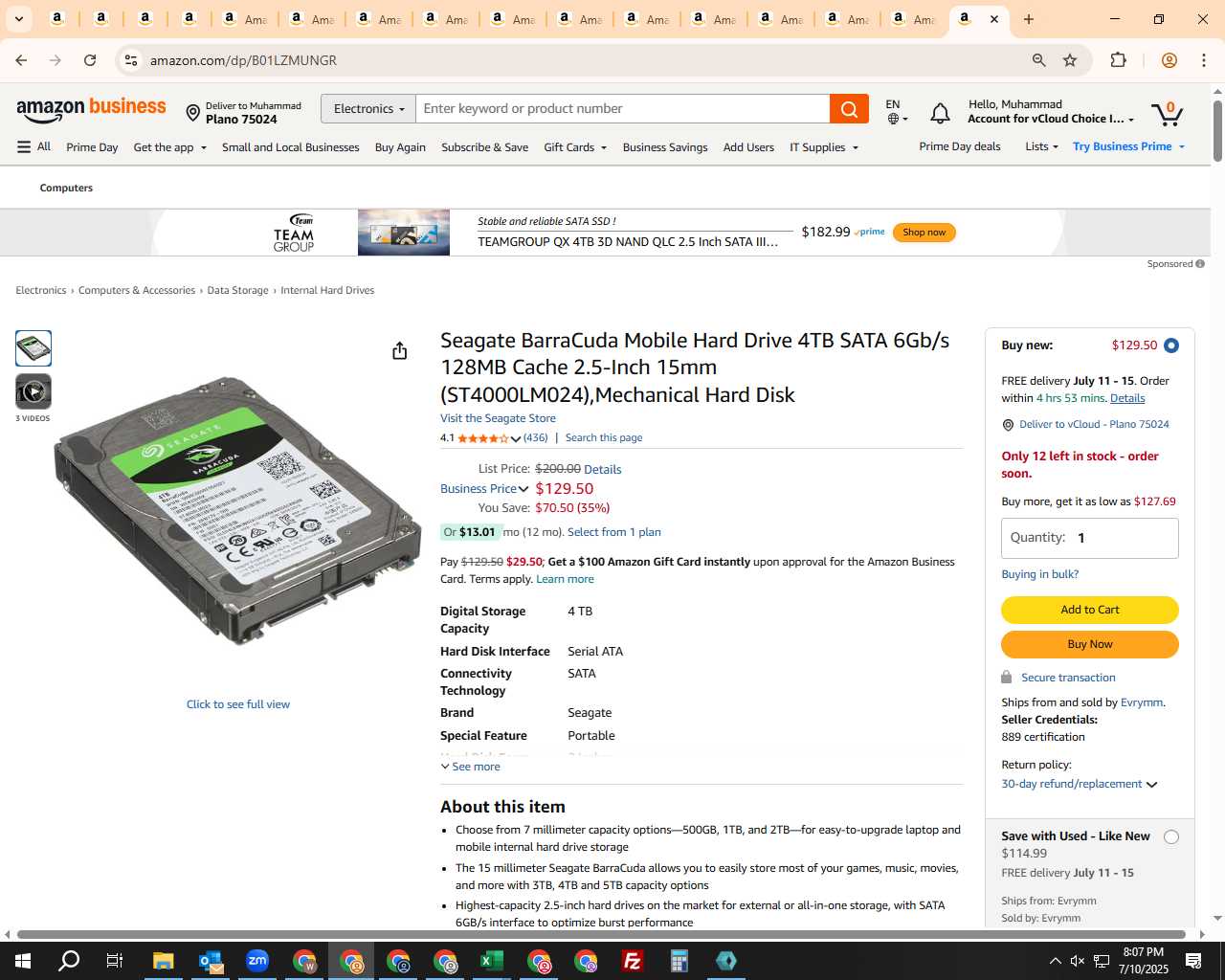Screen dimensions: 1225x980
Task: Open the notifications bell icon
Action: click(940, 114)
